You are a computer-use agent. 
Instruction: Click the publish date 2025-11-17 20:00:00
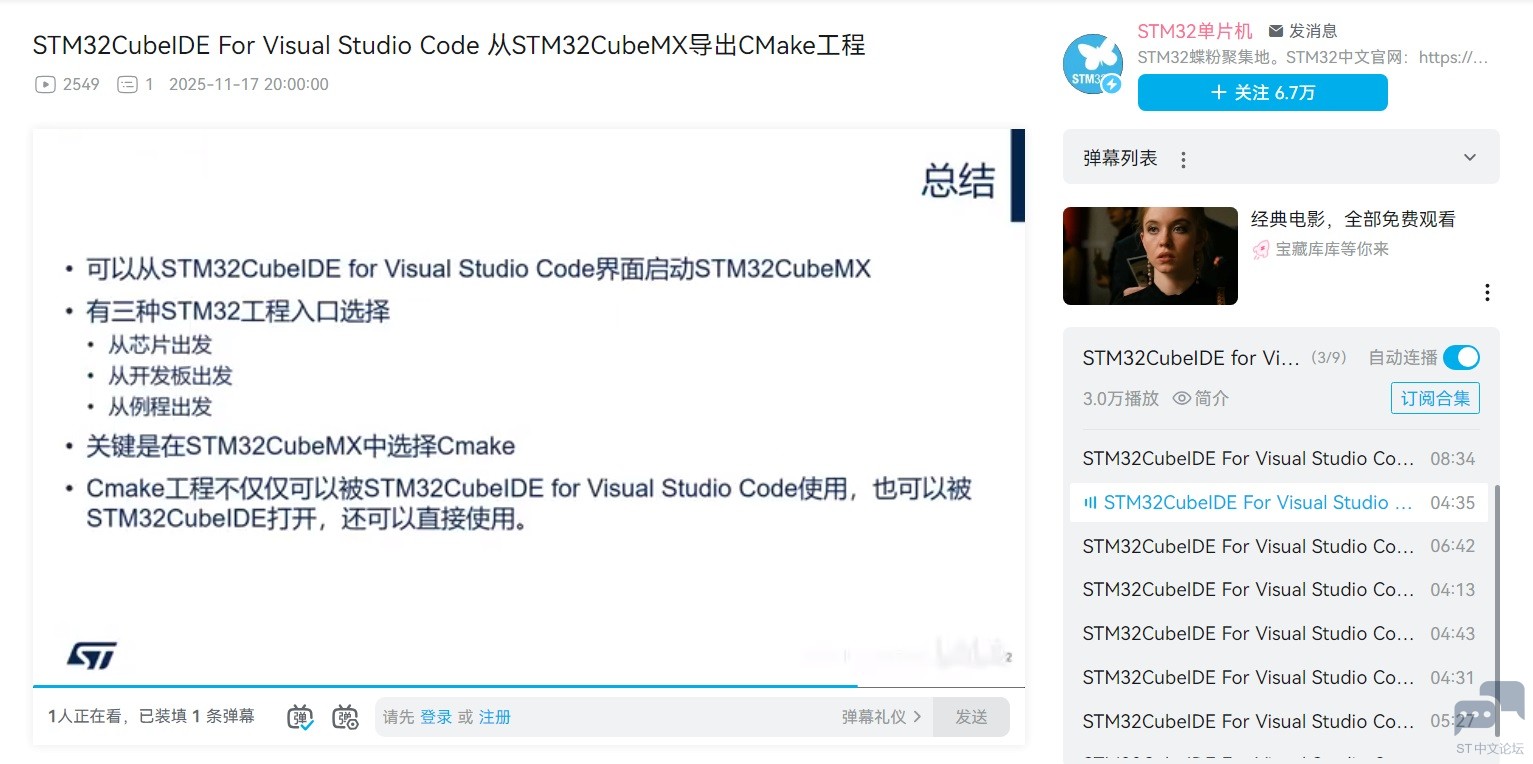249,85
